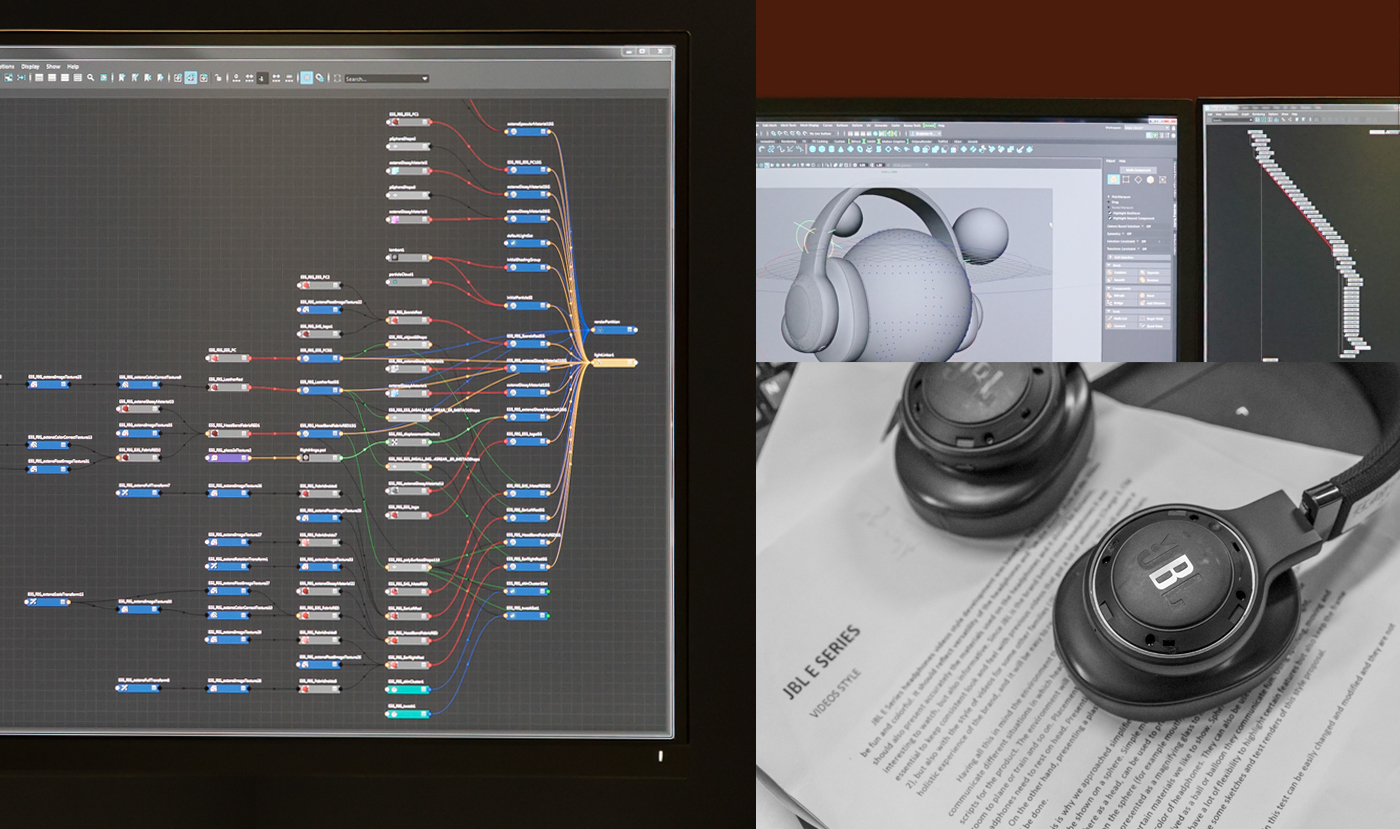Click the lambert1 node's material swatch icon
This screenshot has height=829, width=1400.
395,257
